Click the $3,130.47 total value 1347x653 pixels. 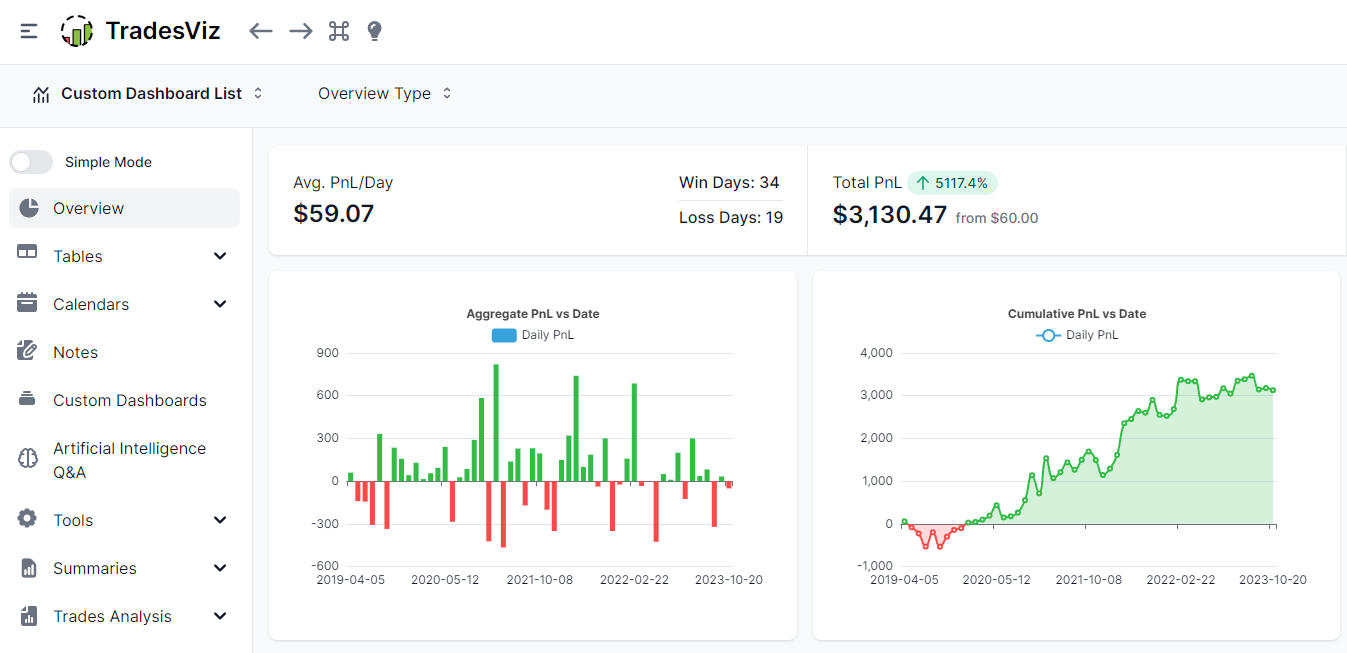890,214
